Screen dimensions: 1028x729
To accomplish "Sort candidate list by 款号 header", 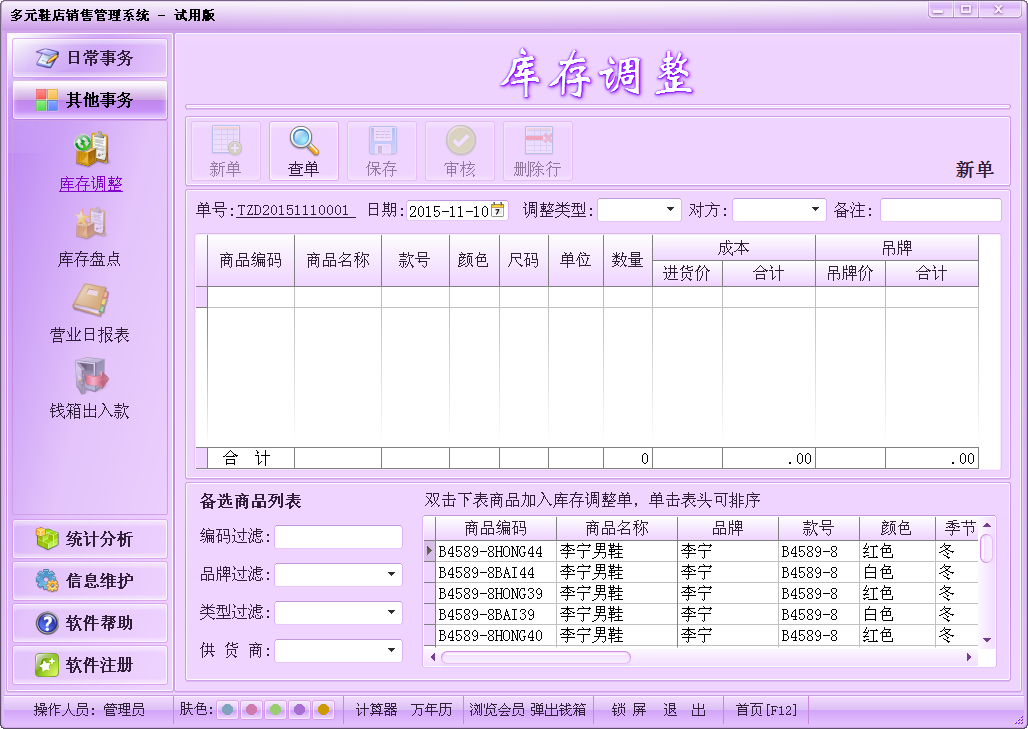I will pyautogui.click(x=819, y=528).
